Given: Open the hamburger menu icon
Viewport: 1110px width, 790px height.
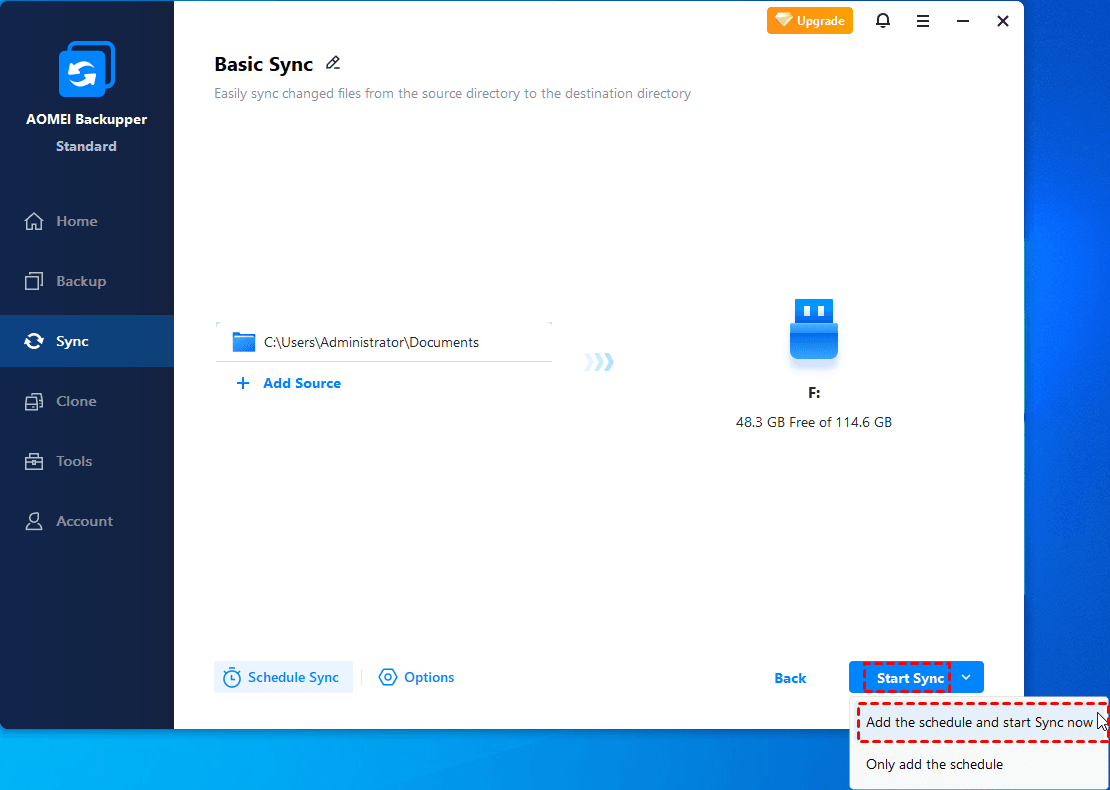Looking at the screenshot, I should pos(923,21).
